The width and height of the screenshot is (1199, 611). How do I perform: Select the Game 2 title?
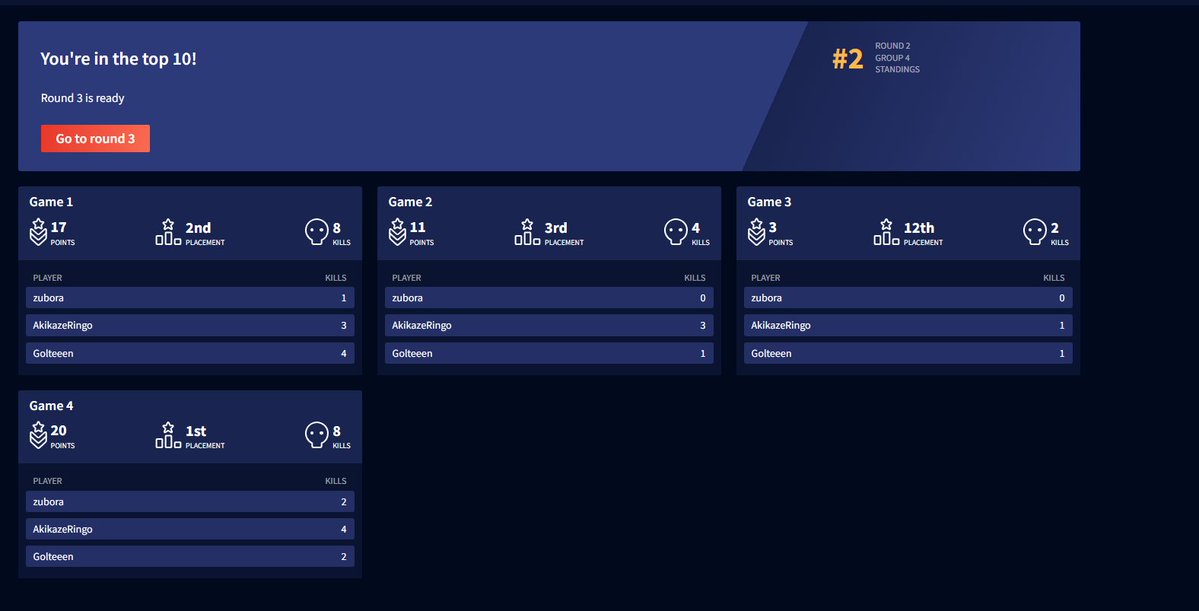[x=411, y=202]
